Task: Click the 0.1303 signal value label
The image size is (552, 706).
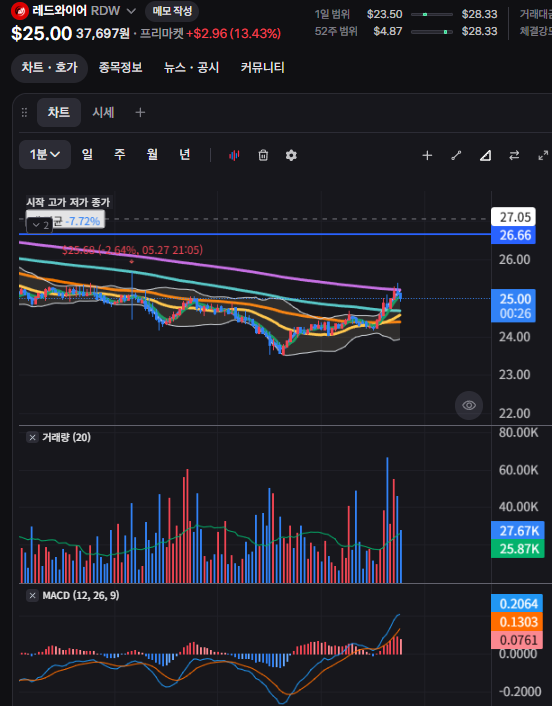Action: click(x=518, y=622)
